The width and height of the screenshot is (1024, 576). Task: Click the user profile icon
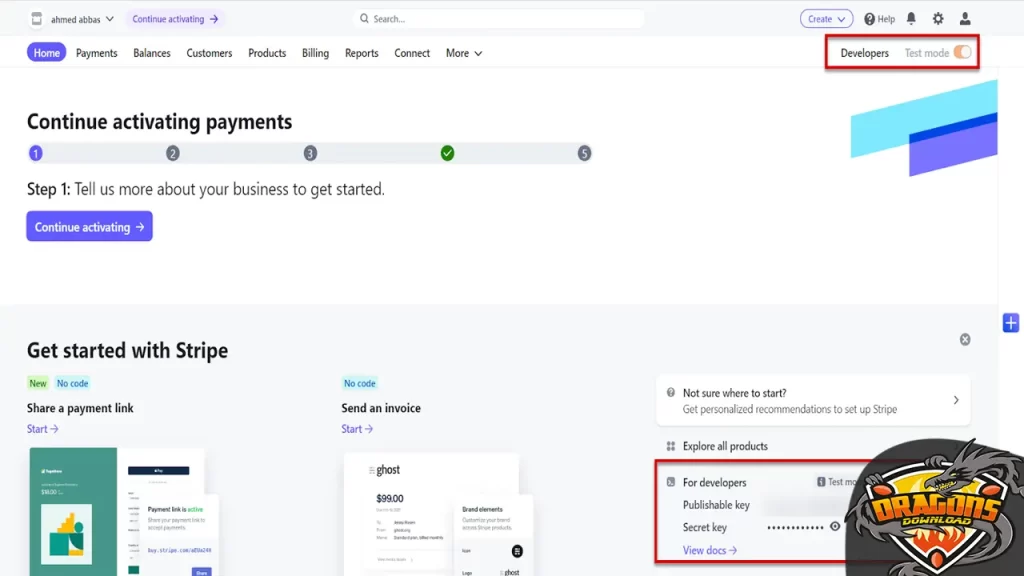click(x=965, y=19)
